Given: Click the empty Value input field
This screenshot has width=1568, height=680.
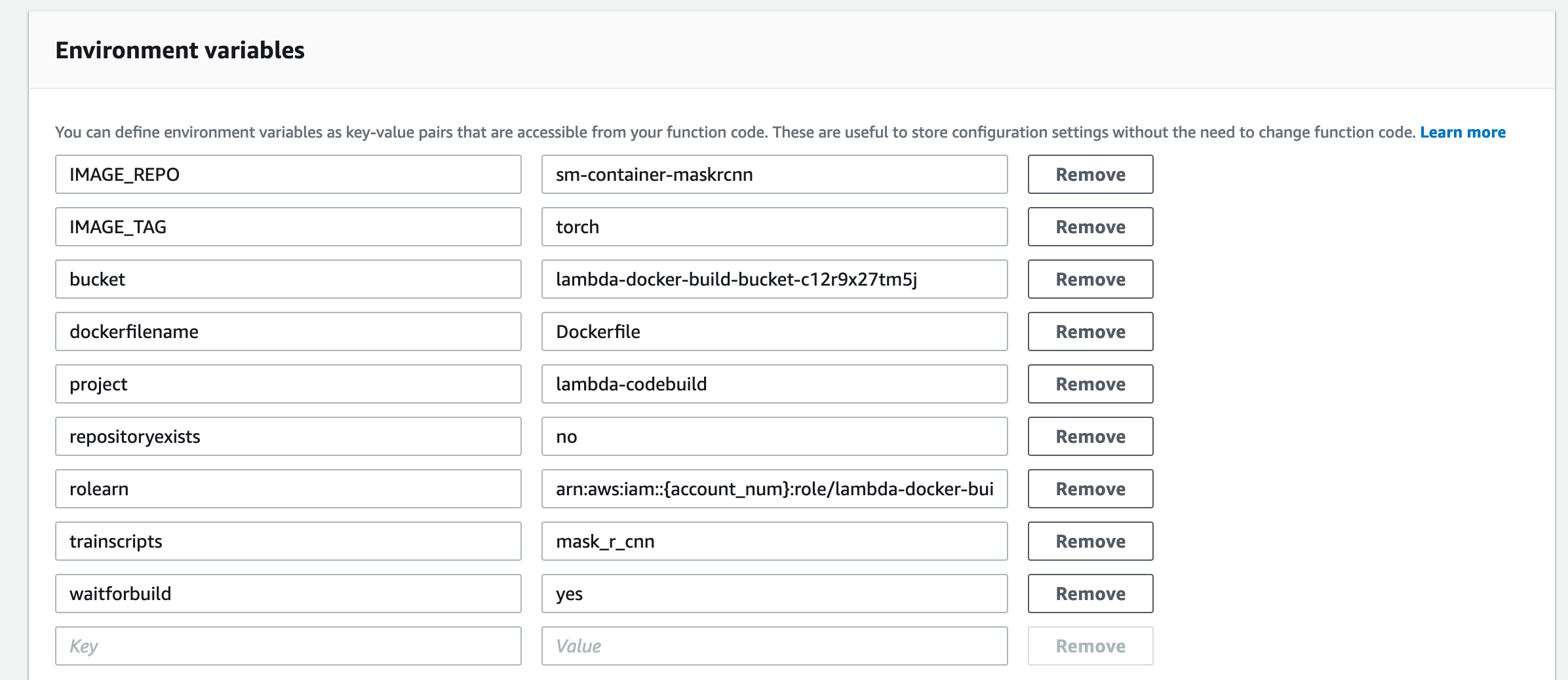Looking at the screenshot, I should [774, 646].
